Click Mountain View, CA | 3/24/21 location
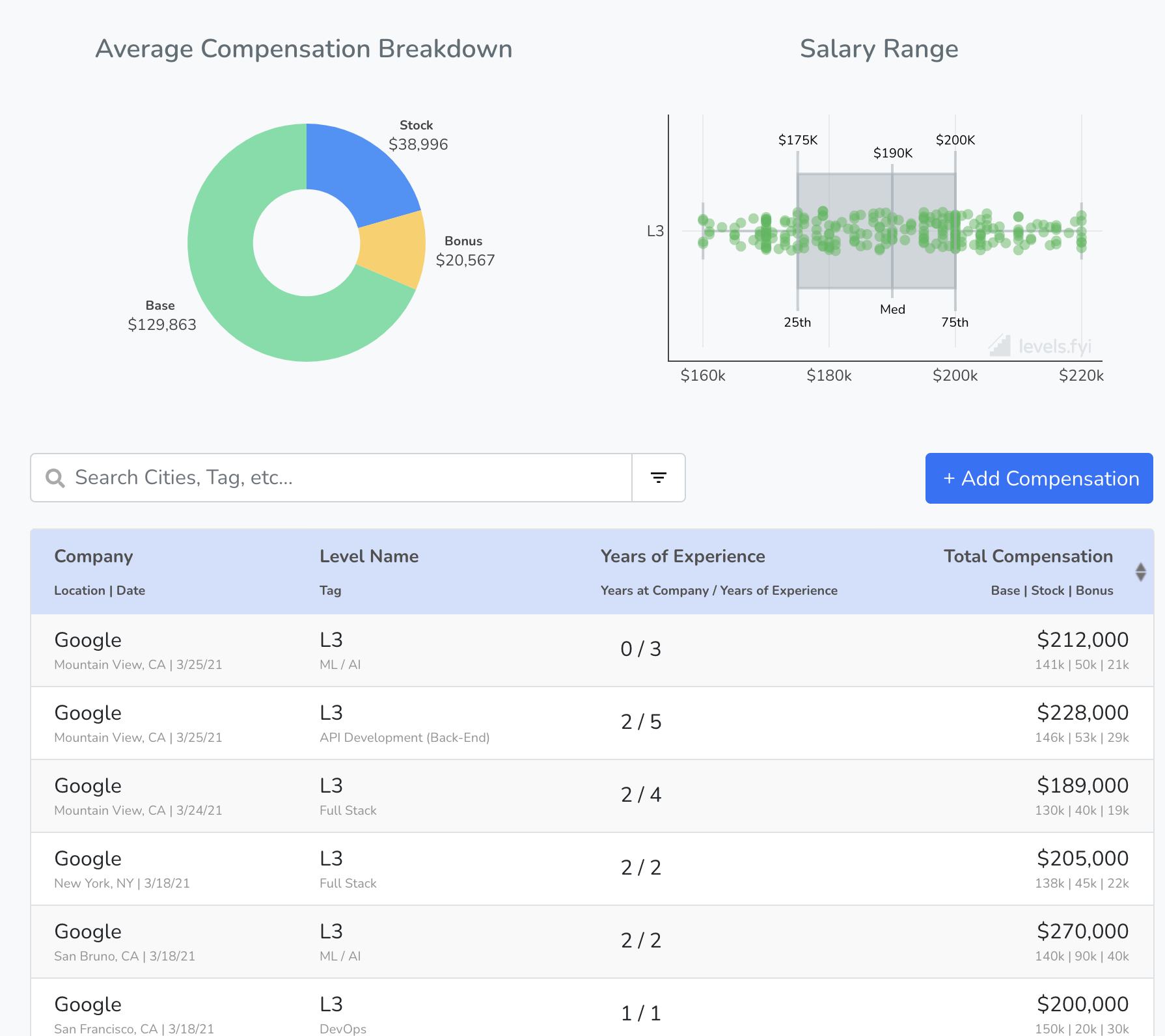 pyautogui.click(x=138, y=810)
